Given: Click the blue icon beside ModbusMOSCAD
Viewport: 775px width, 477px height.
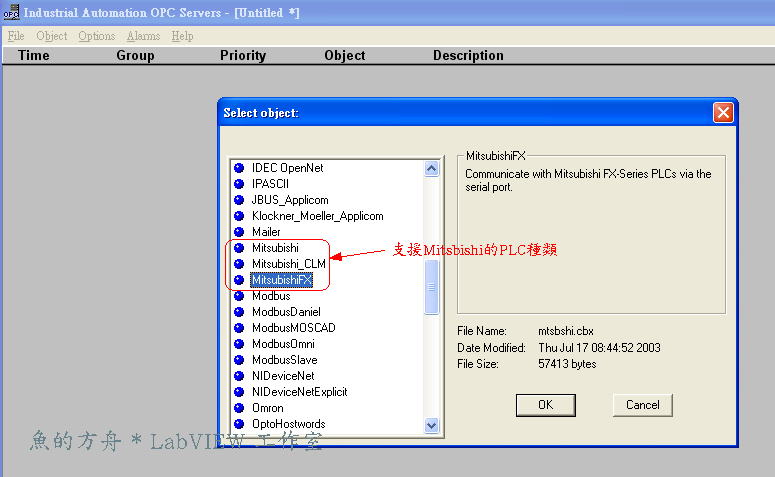Looking at the screenshot, I should click(x=239, y=328).
